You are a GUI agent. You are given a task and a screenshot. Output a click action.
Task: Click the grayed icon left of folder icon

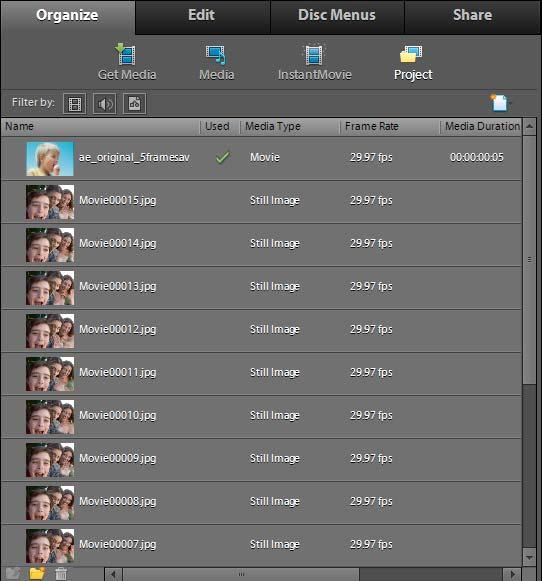tap(13, 573)
